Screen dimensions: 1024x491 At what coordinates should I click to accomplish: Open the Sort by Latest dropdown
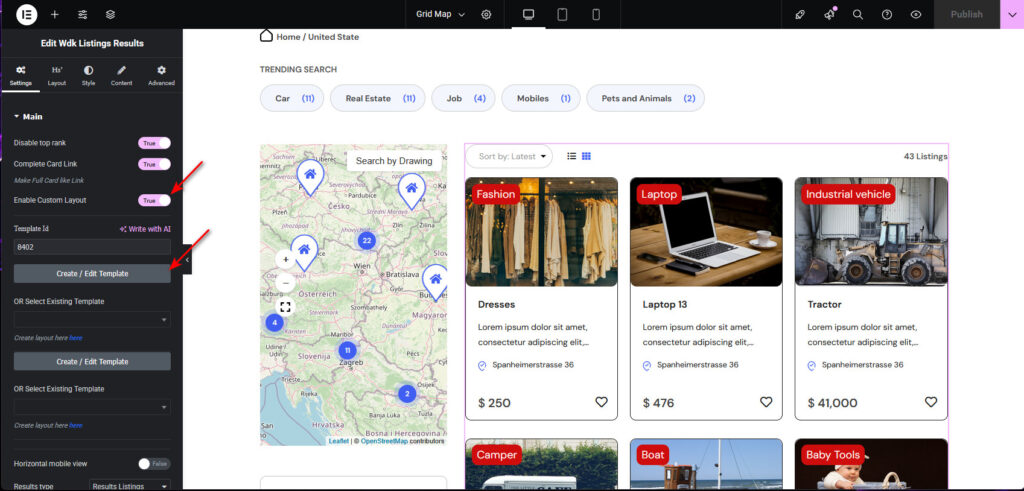pos(509,156)
